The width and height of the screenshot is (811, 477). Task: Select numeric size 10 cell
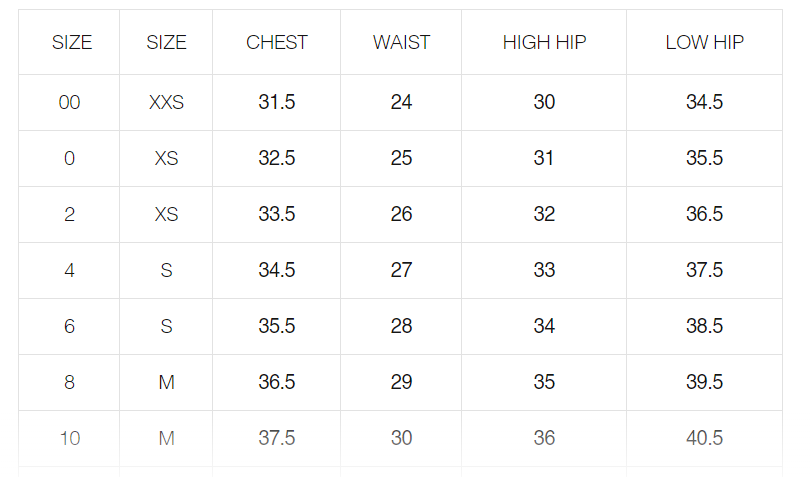coord(69,438)
